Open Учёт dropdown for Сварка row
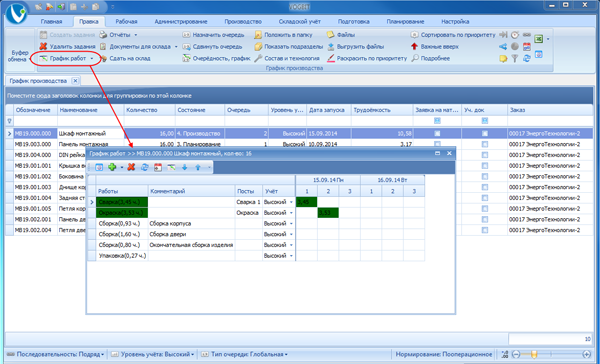600x364 pixels. tap(291, 202)
